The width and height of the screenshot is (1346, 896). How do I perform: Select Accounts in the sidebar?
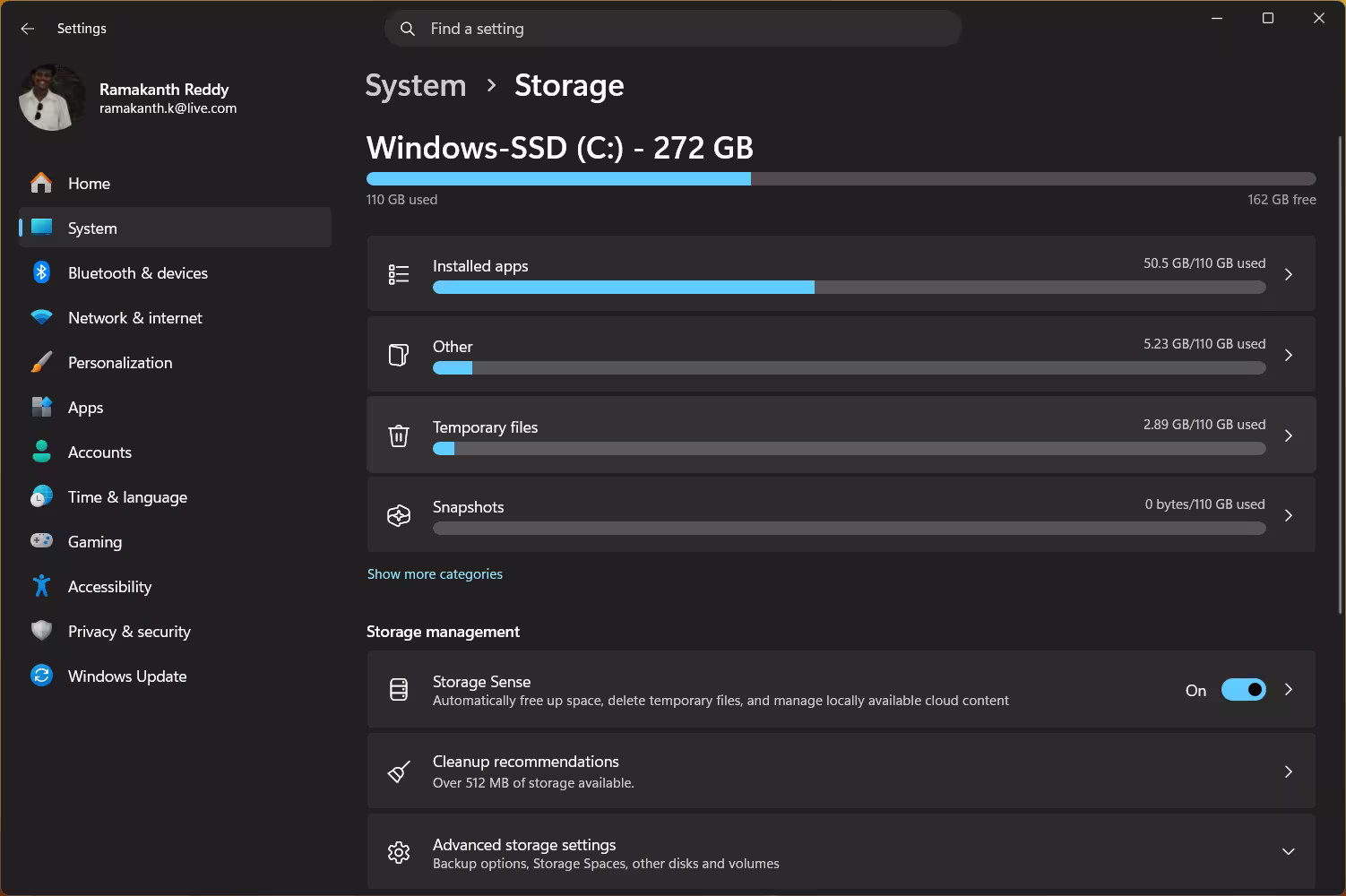click(175, 452)
